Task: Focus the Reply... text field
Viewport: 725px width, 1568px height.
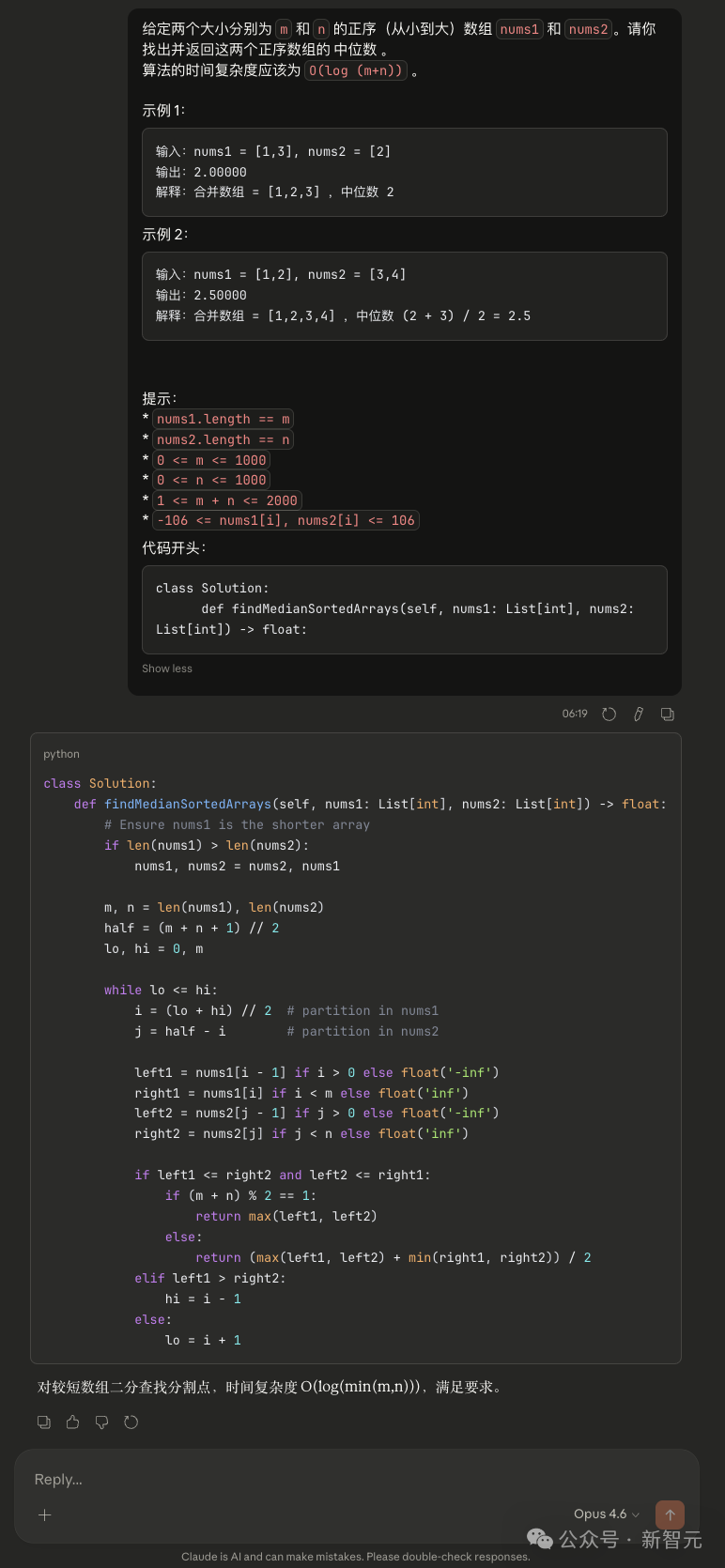Action: (x=282, y=1480)
